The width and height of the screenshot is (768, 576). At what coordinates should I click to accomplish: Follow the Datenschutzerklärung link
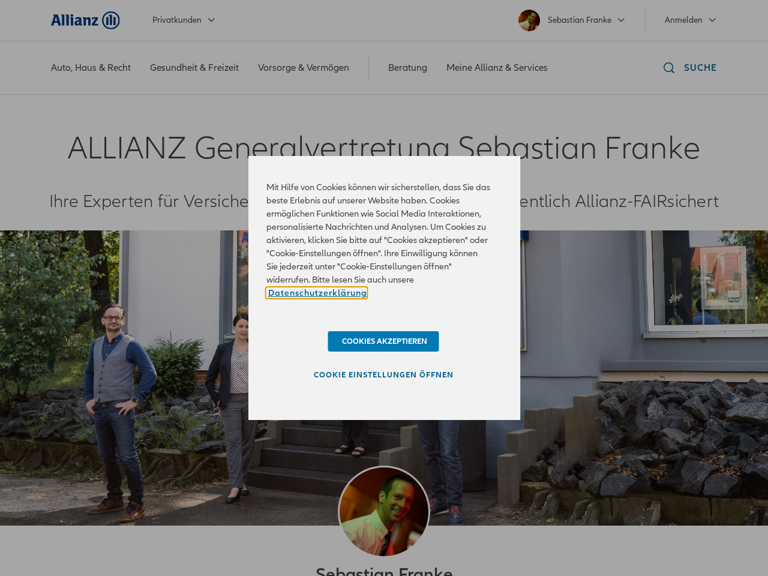pos(317,293)
